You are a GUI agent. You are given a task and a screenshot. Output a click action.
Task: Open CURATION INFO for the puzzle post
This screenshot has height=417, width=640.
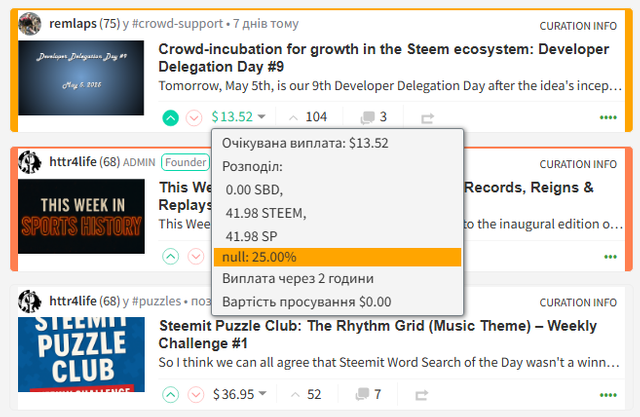tap(578, 303)
